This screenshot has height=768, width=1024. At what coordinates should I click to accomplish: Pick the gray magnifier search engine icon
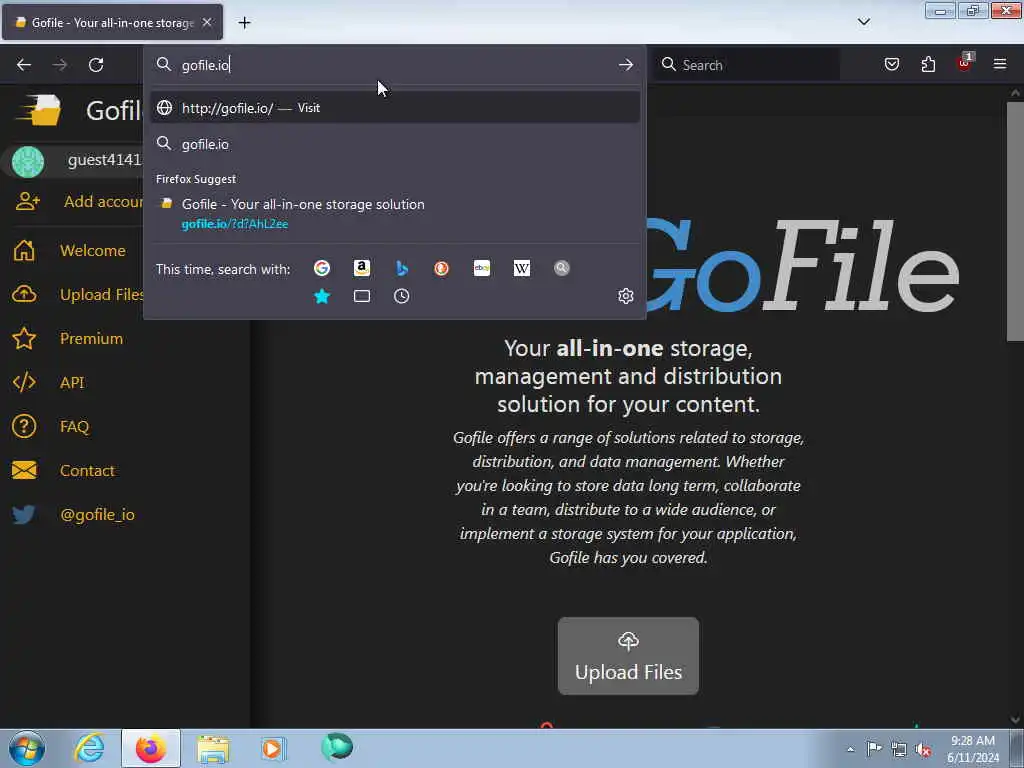(x=562, y=268)
